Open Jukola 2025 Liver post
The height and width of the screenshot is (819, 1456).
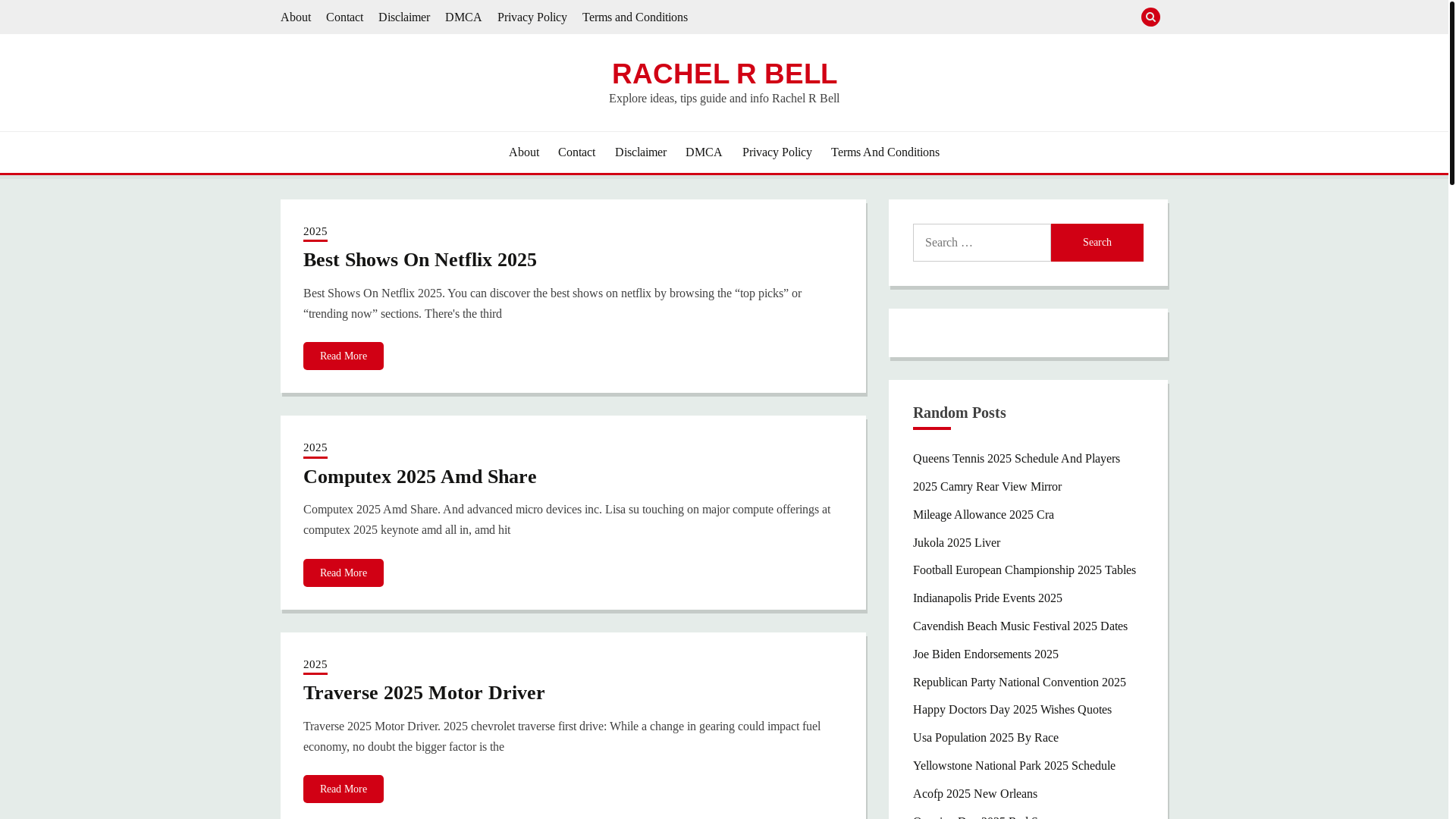956,543
